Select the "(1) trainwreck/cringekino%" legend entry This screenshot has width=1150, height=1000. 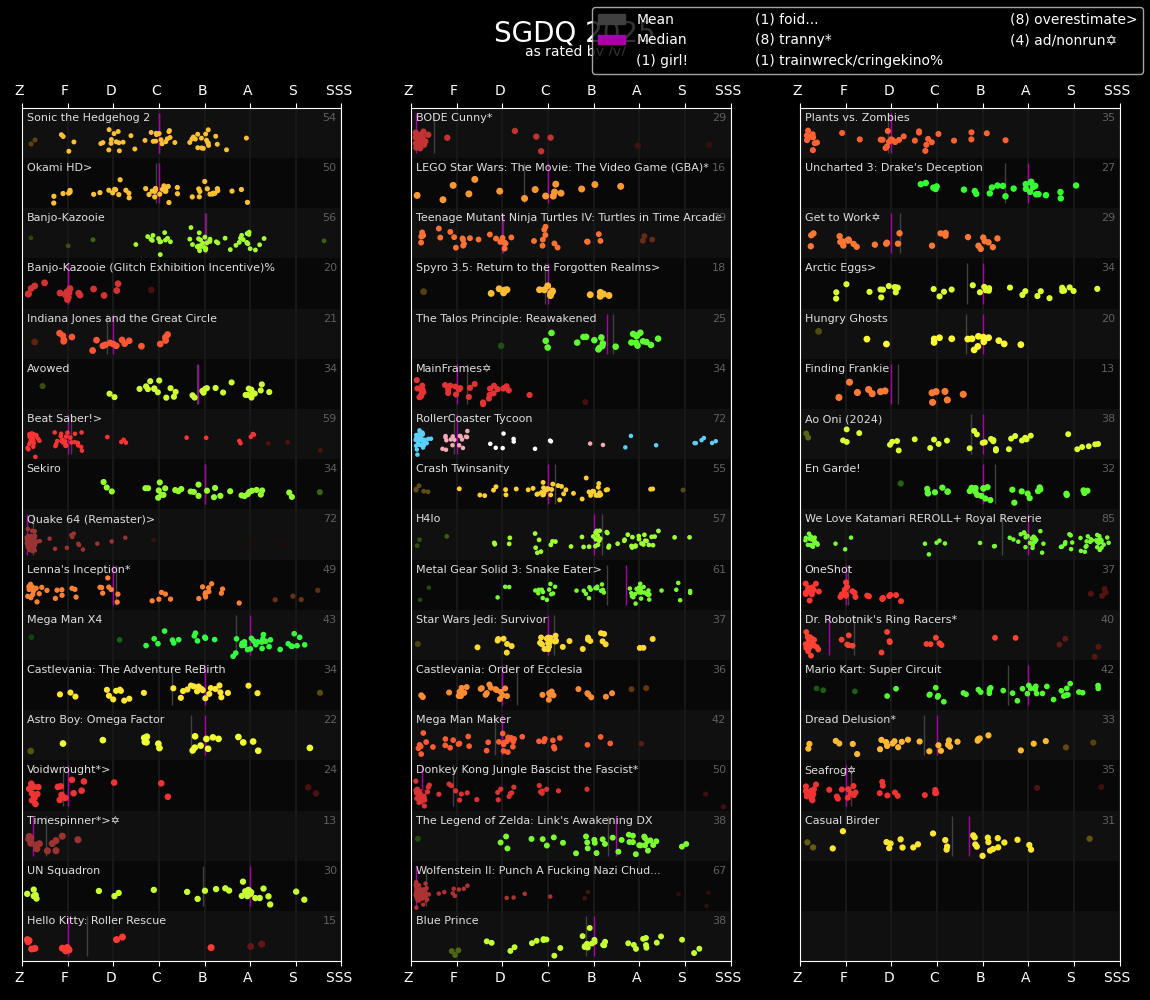(849, 60)
